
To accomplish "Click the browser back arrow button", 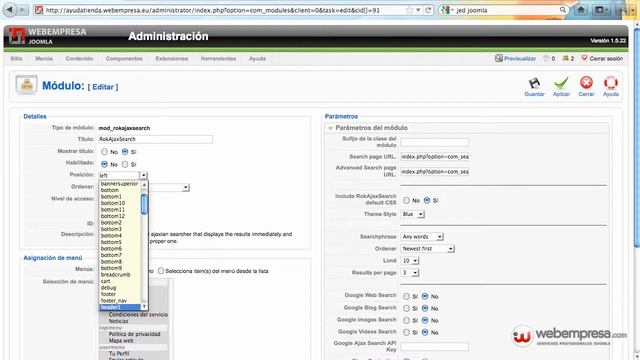I will 9,10.
